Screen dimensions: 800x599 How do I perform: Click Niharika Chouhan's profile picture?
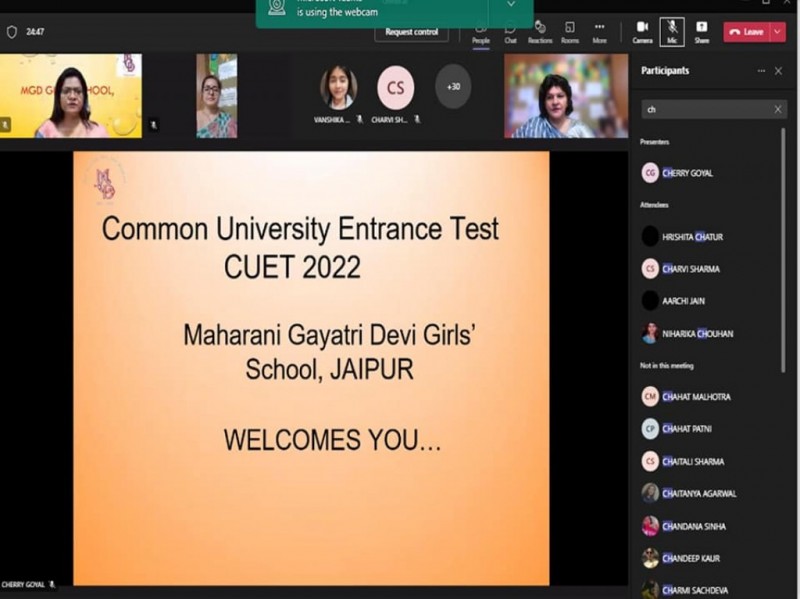650,334
